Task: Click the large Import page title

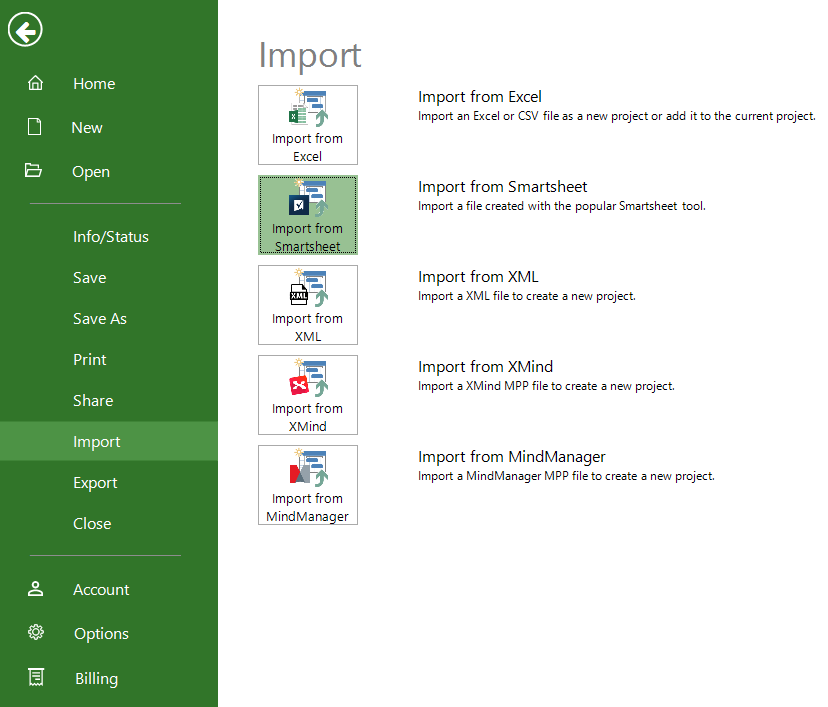Action: 309,55
